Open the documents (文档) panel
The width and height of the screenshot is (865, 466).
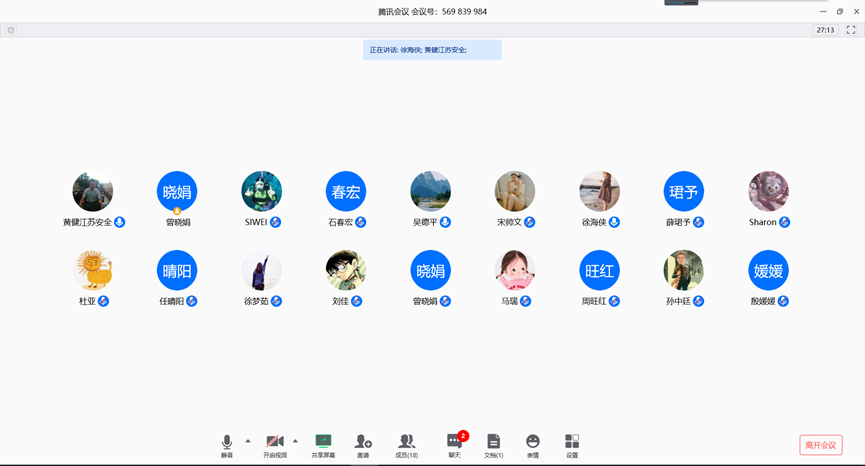pyautogui.click(x=493, y=444)
